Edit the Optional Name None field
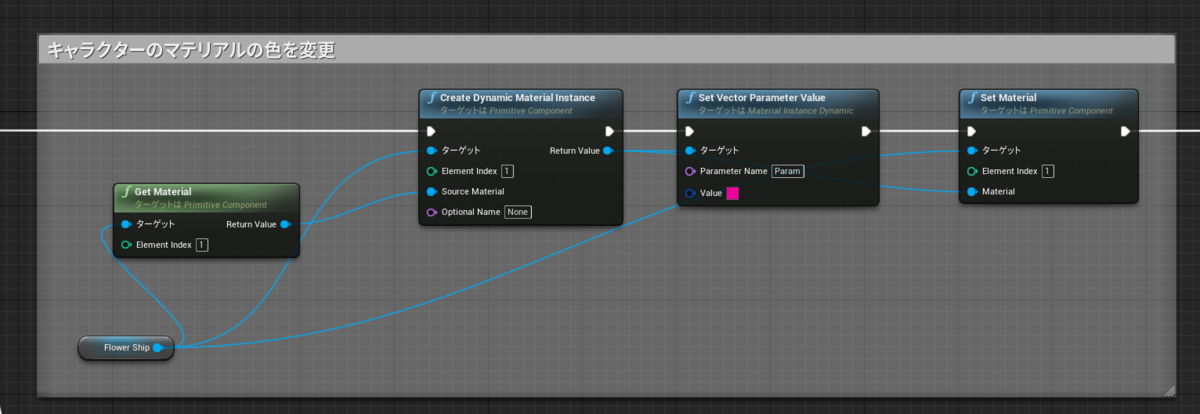Viewport: 1200px width, 414px height. pyautogui.click(x=517, y=212)
